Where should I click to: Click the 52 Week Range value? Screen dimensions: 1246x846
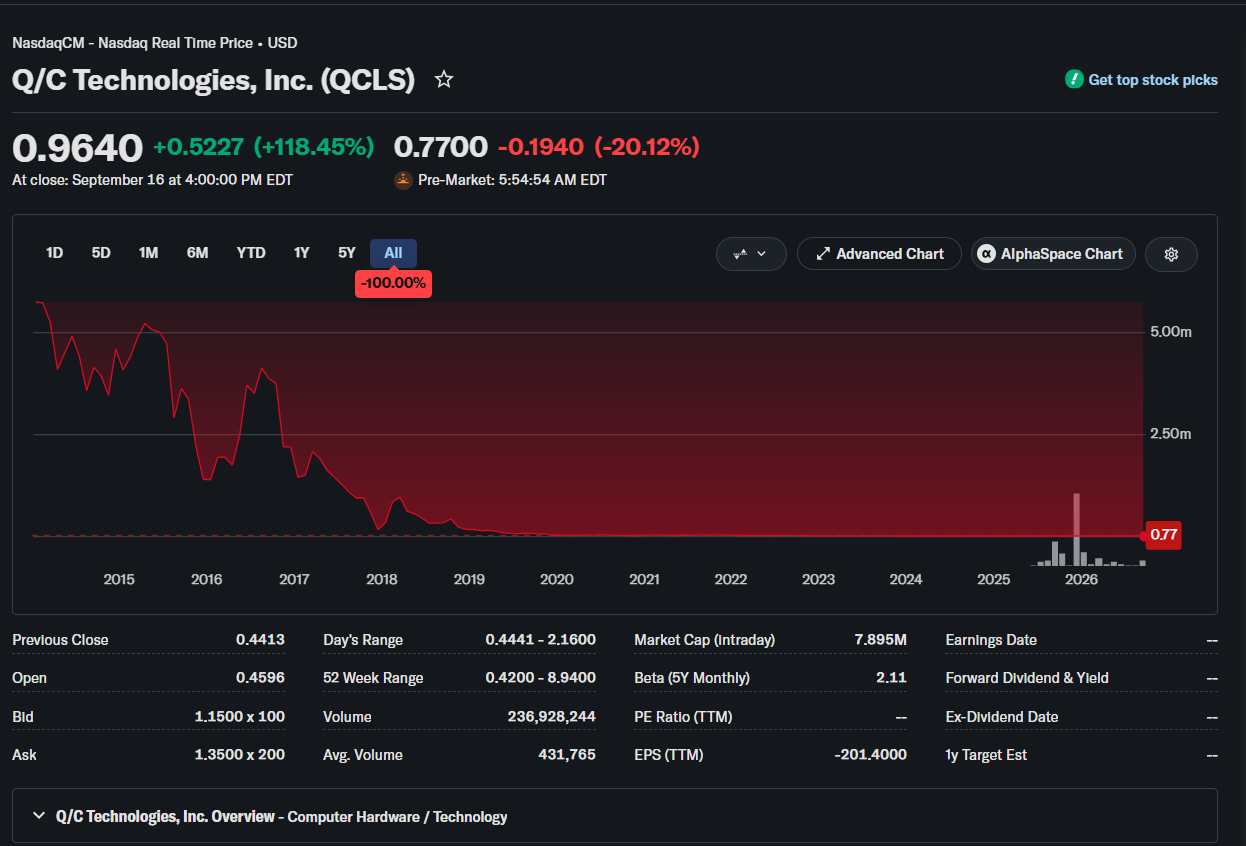click(541, 677)
